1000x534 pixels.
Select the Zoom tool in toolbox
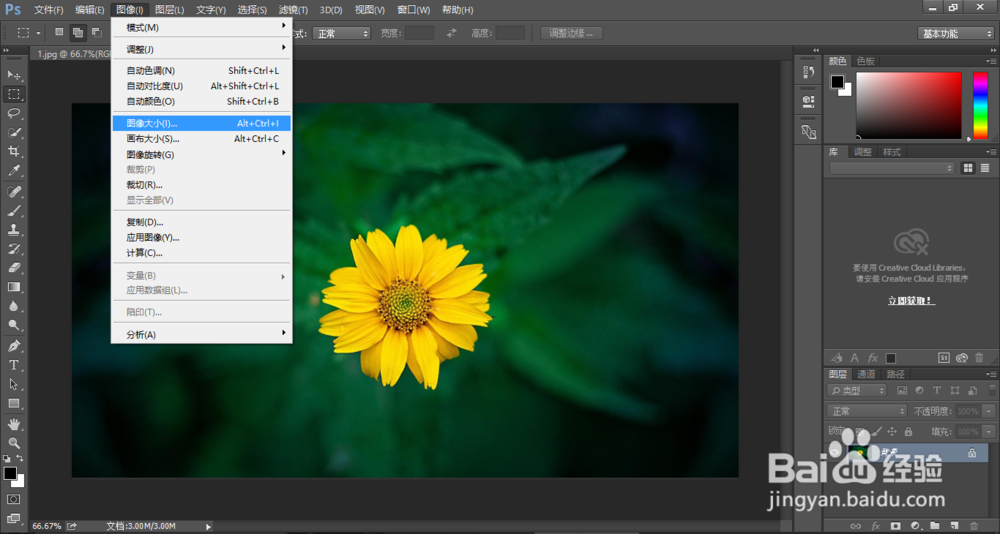coord(14,443)
